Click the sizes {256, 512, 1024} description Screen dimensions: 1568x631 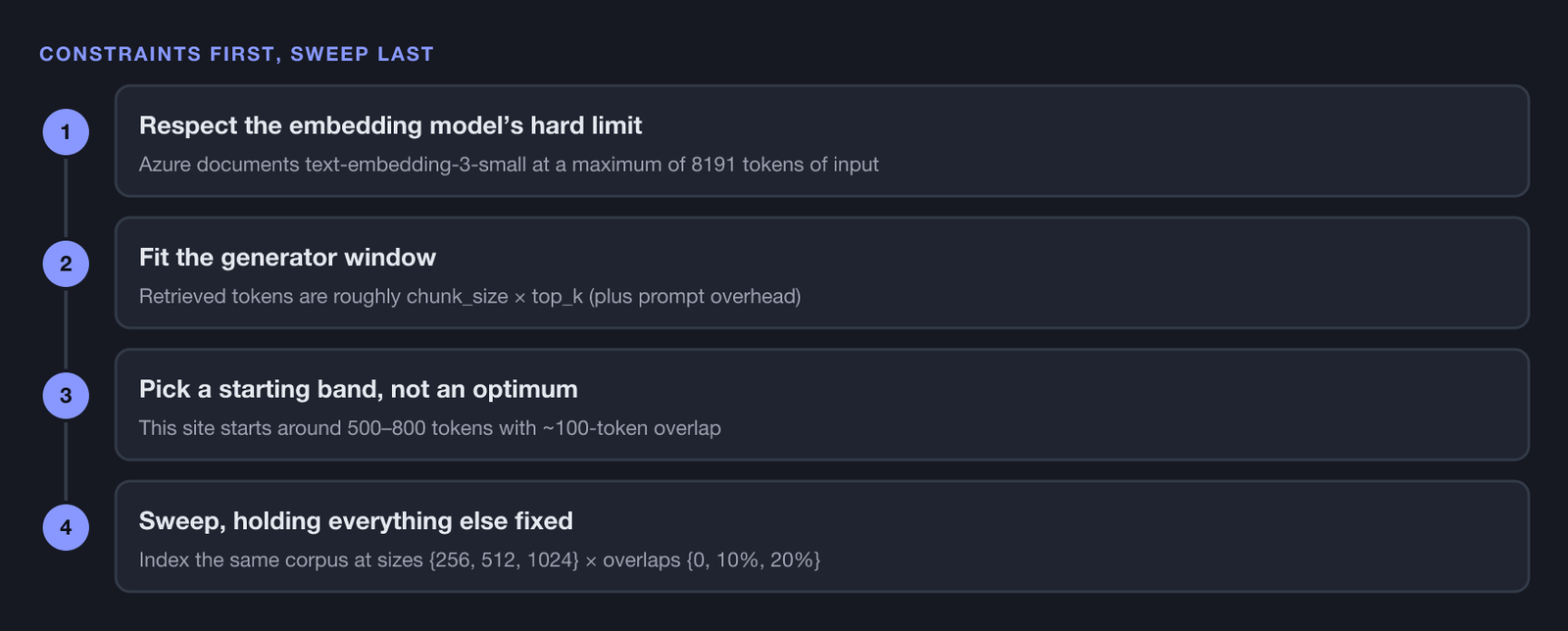[x=479, y=560]
